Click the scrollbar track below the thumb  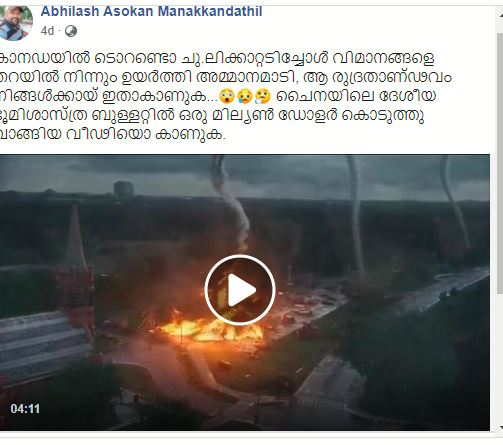[500, 358]
